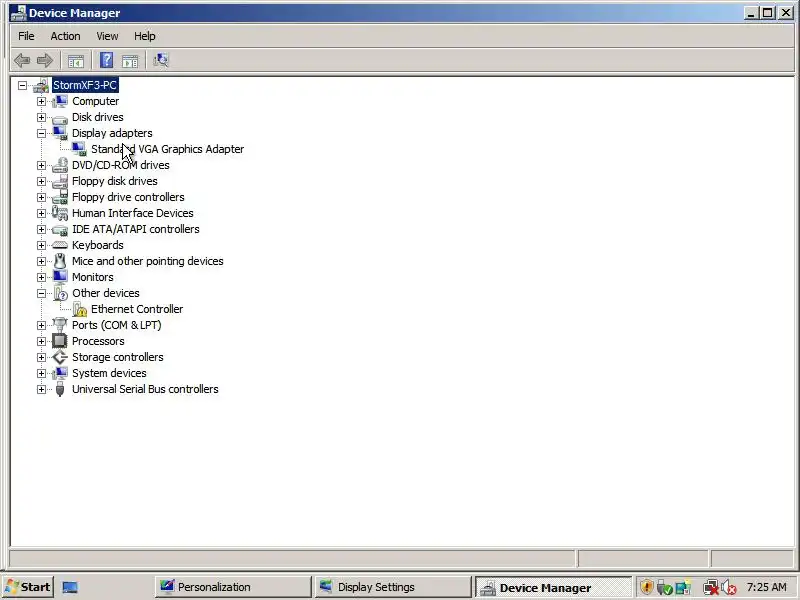Viewport: 800px width, 600px height.
Task: Expand the IDE ATA/ATAPI controllers category
Action: coord(41,230)
